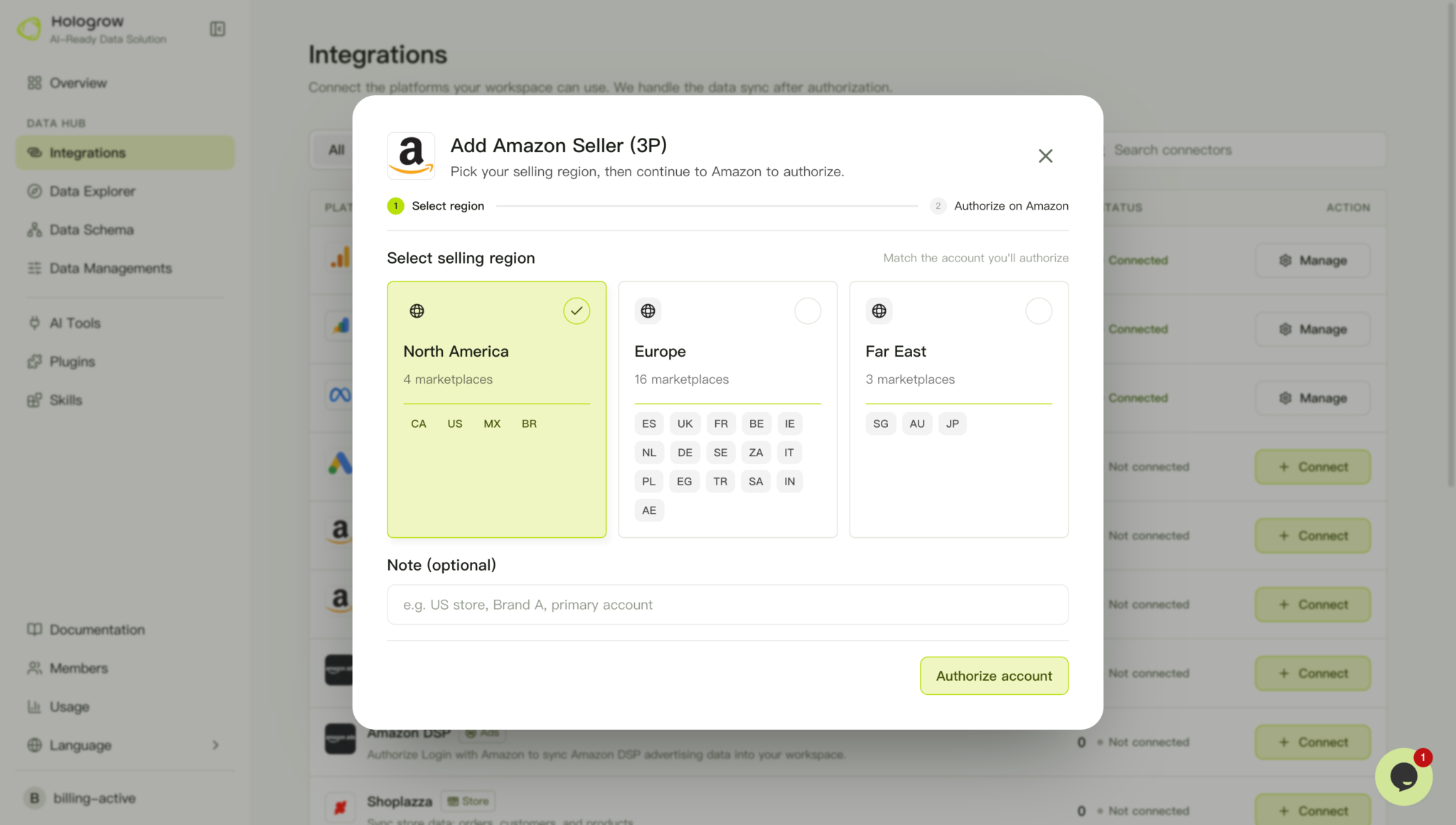Expand the Language submenu chevron
Screen dimensions: 1456x825
(215, 745)
